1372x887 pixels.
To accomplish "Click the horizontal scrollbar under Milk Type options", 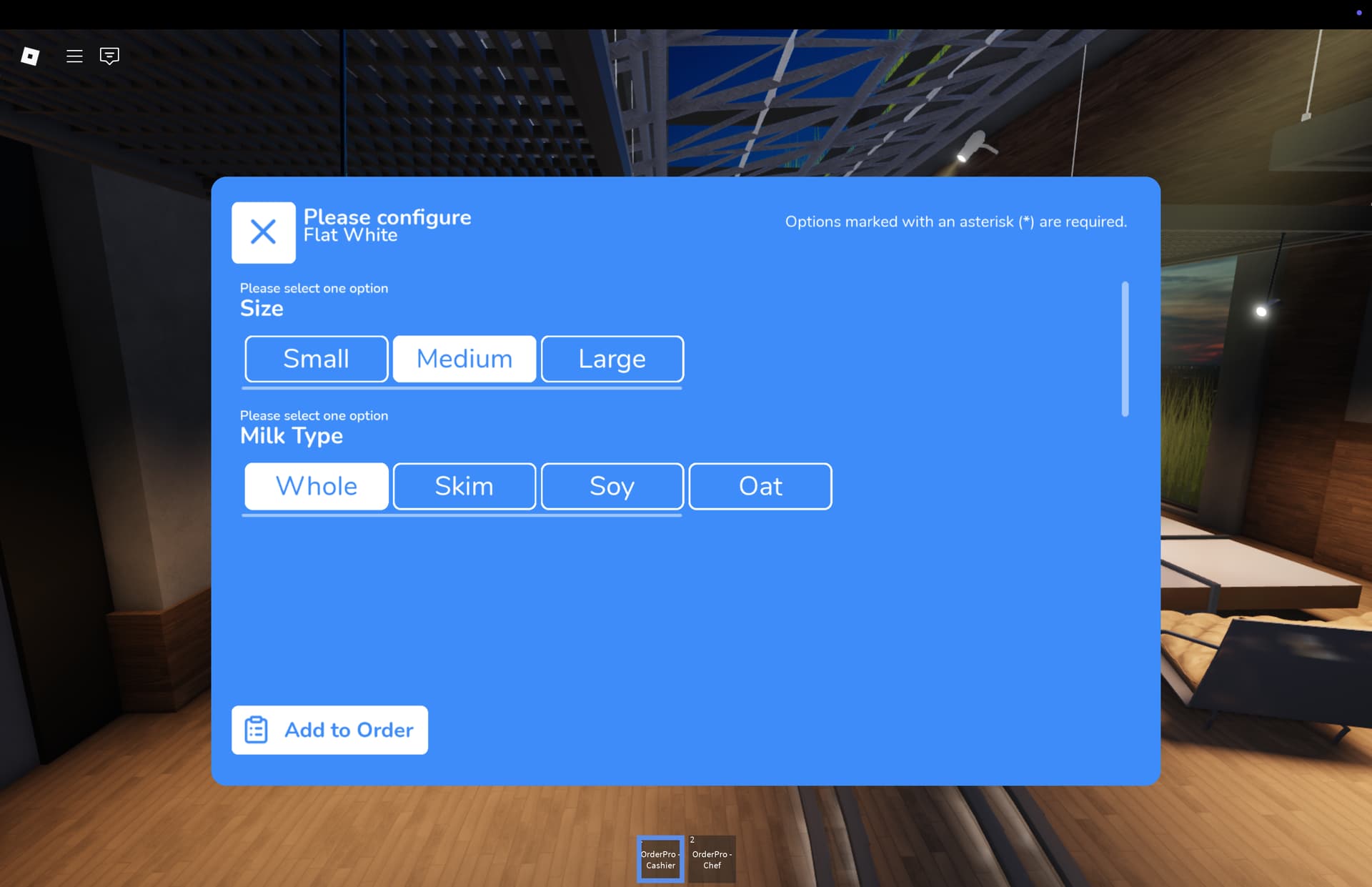I will coord(462,515).
